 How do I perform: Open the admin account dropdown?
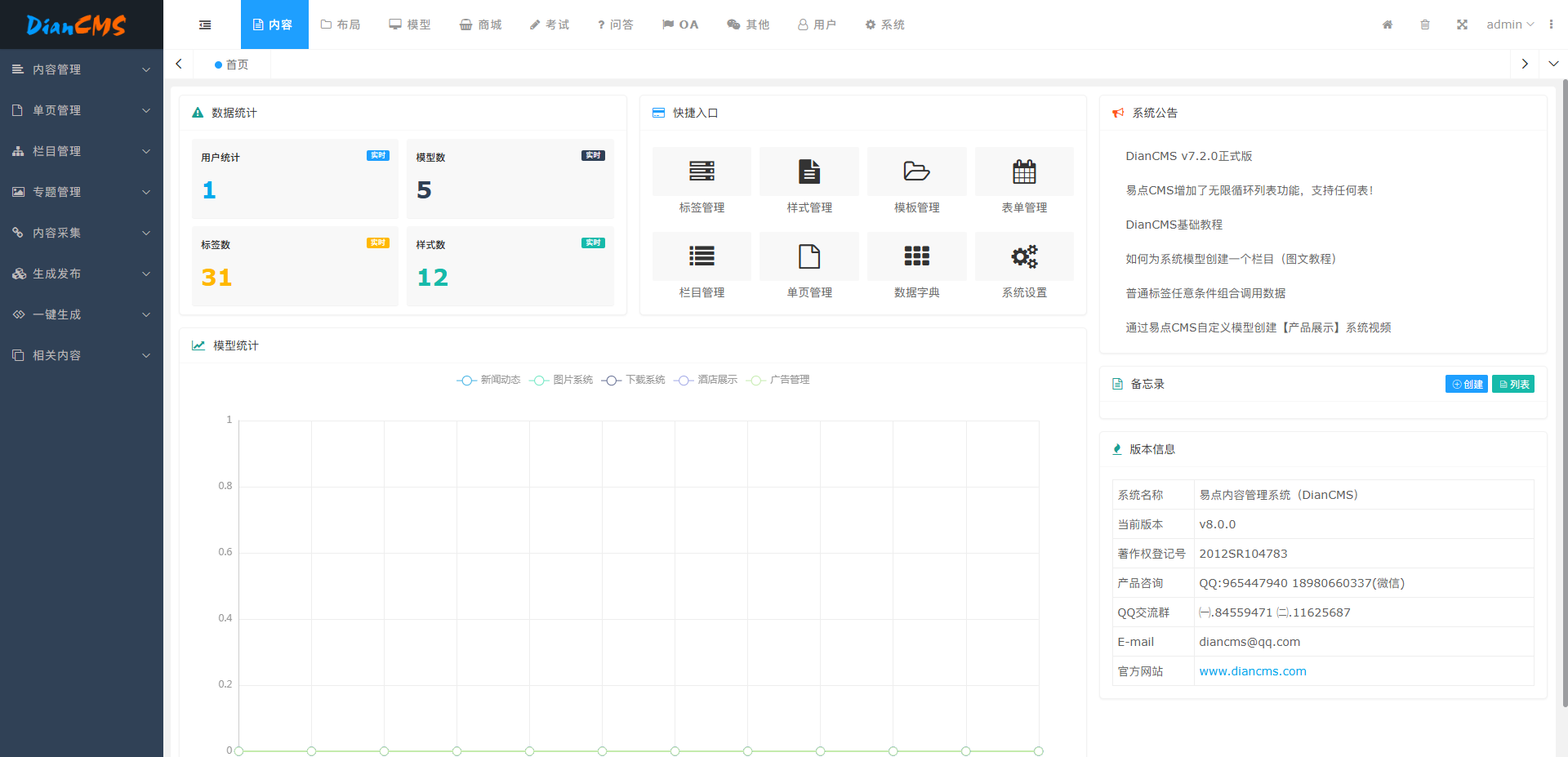tap(1508, 24)
